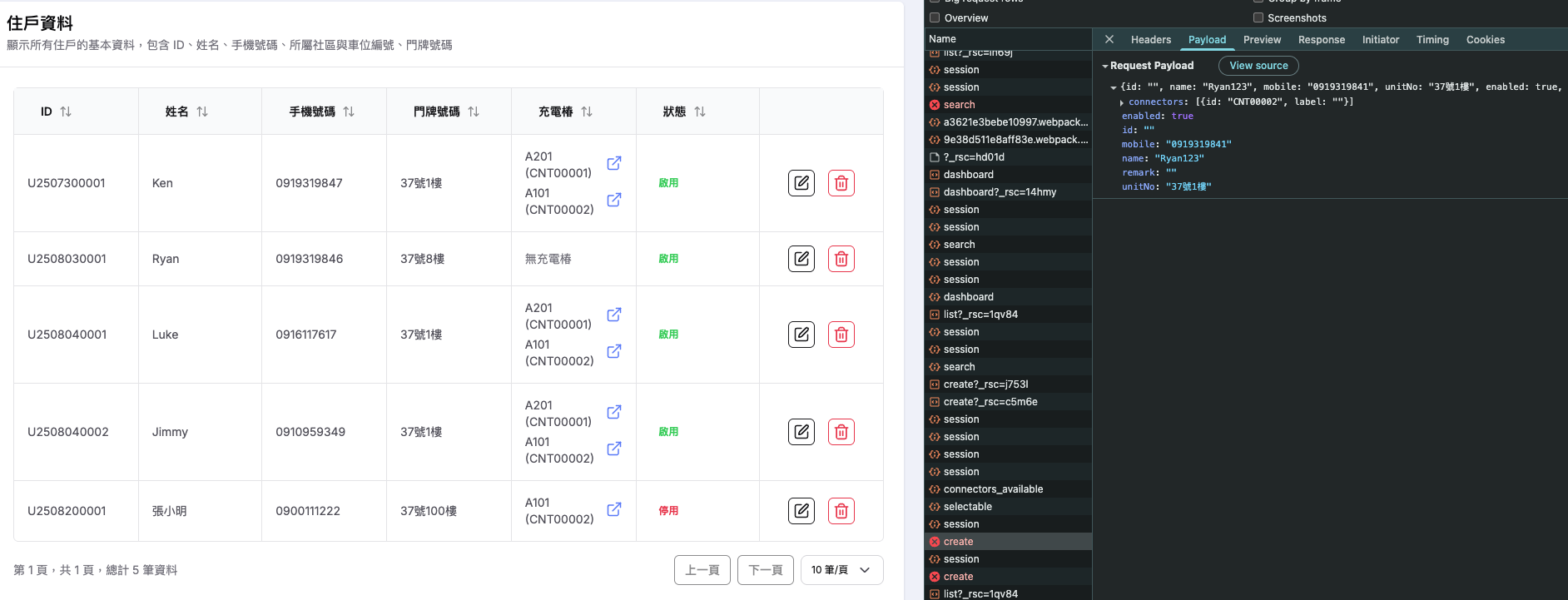This screenshot has height=600, width=1568.
Task: Go to next page with 下一頁
Action: 765,570
